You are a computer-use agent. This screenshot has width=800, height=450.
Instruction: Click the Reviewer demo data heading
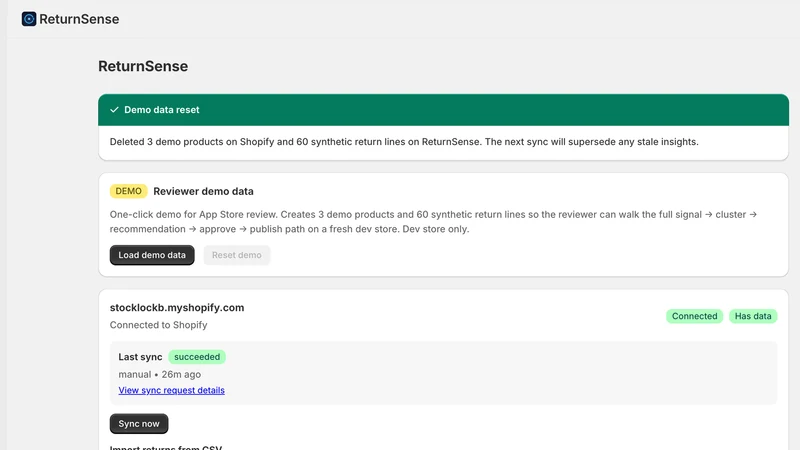pyautogui.click(x=204, y=191)
